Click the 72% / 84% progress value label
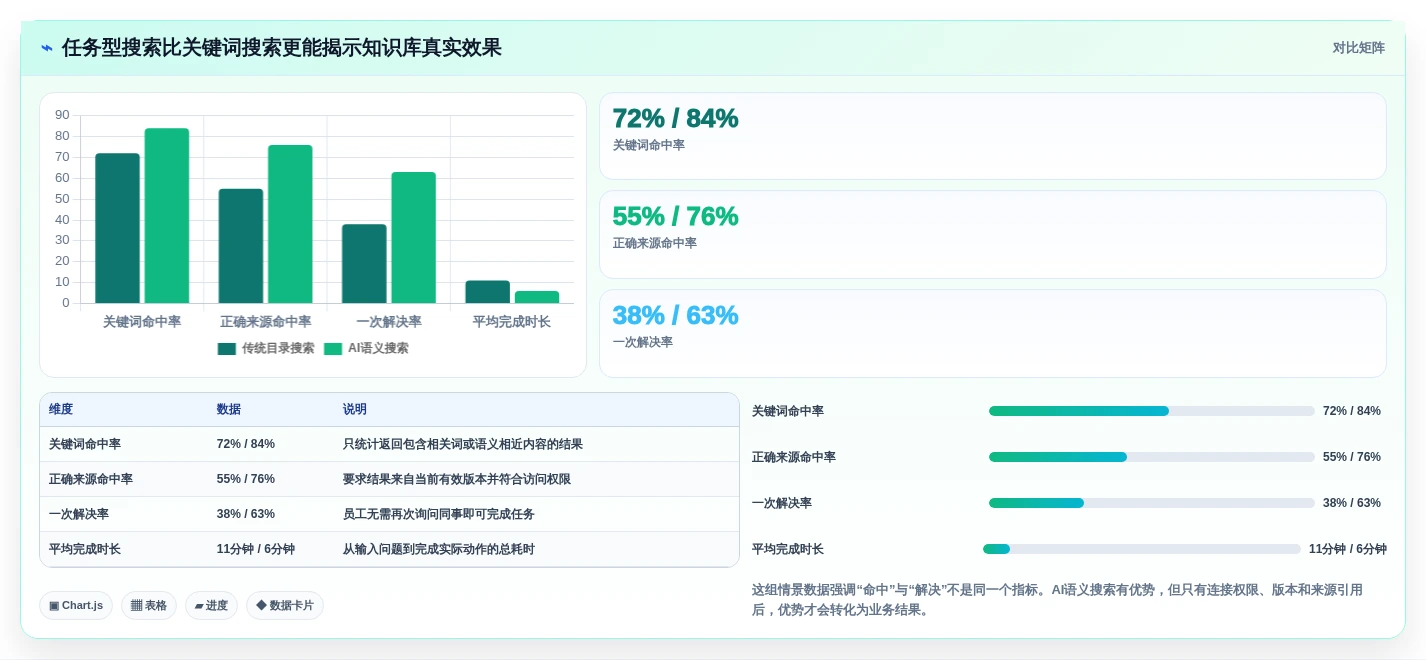Viewport: 1426px width, 660px height. [x=1352, y=411]
